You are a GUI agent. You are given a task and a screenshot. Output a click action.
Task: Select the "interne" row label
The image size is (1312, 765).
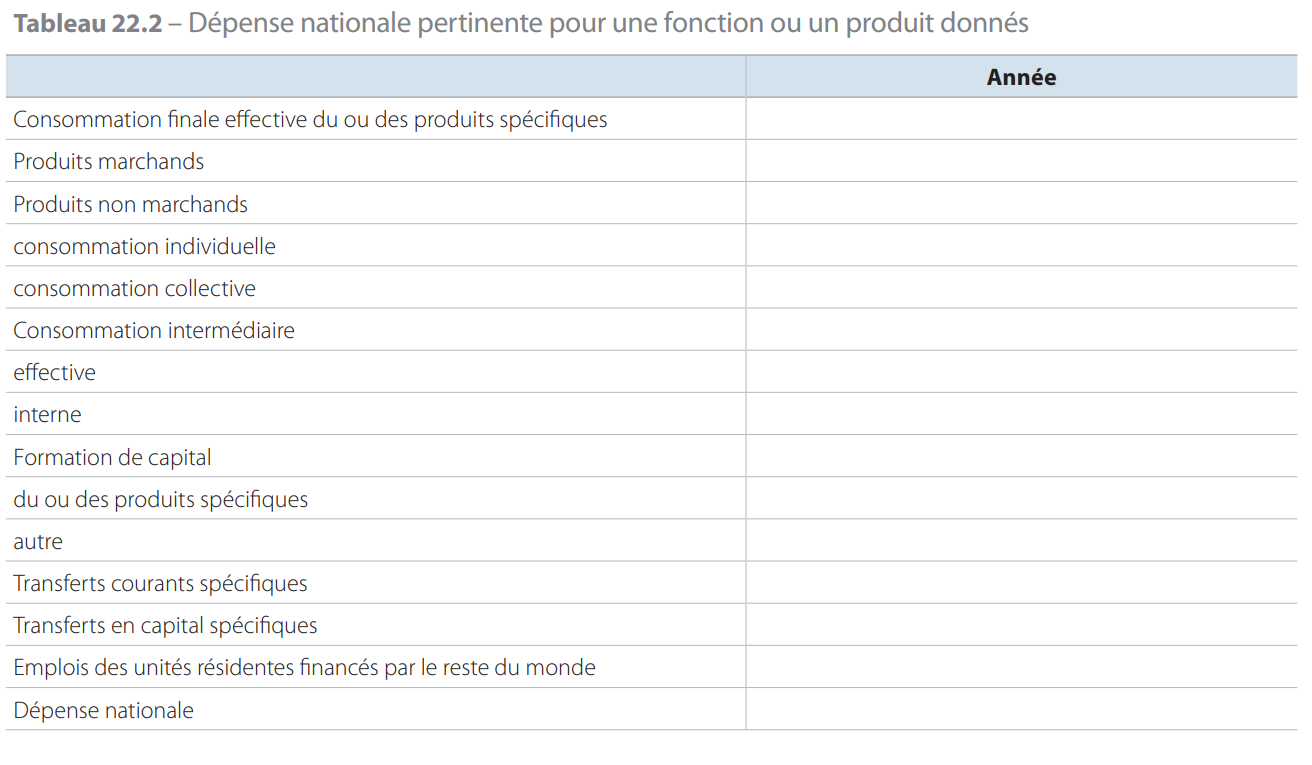(48, 415)
